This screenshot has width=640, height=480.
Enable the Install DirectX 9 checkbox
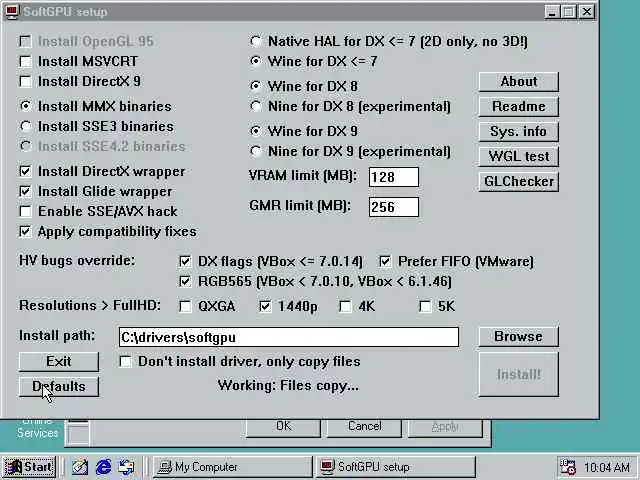25,82
